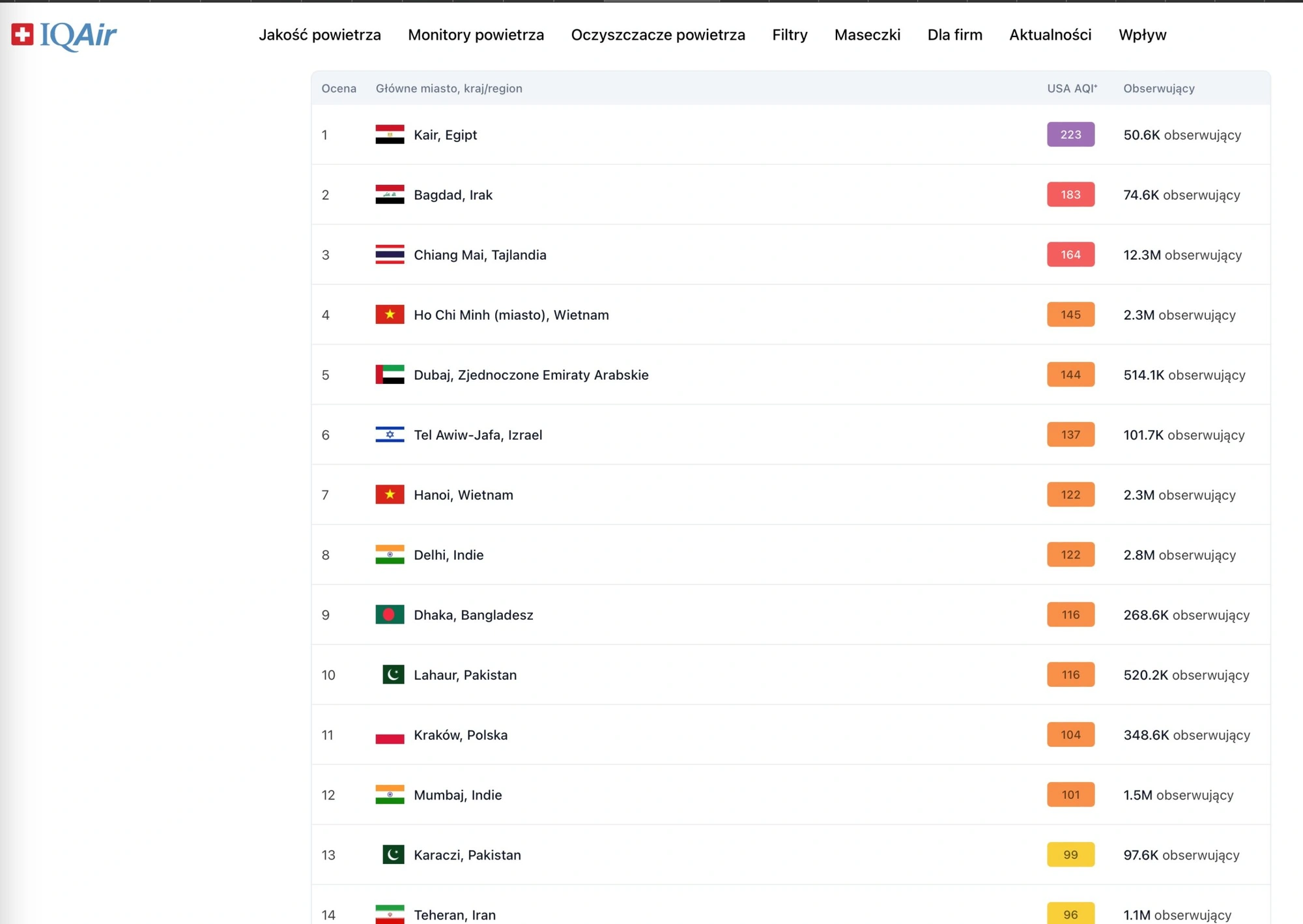Click the Poland flag beside Kraków
This screenshot has height=924, width=1303.
coord(390,735)
